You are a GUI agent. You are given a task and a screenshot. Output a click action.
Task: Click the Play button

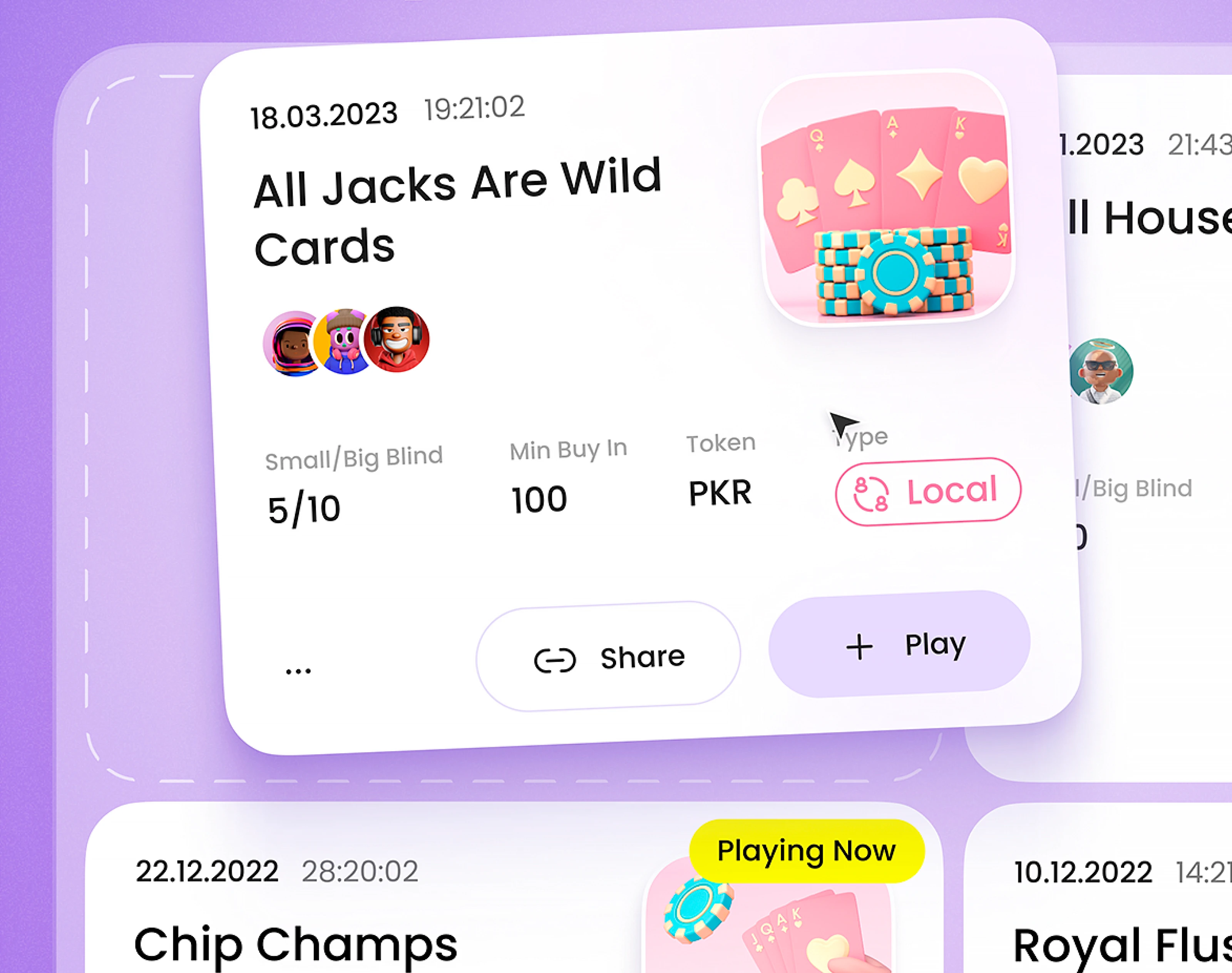click(x=899, y=644)
